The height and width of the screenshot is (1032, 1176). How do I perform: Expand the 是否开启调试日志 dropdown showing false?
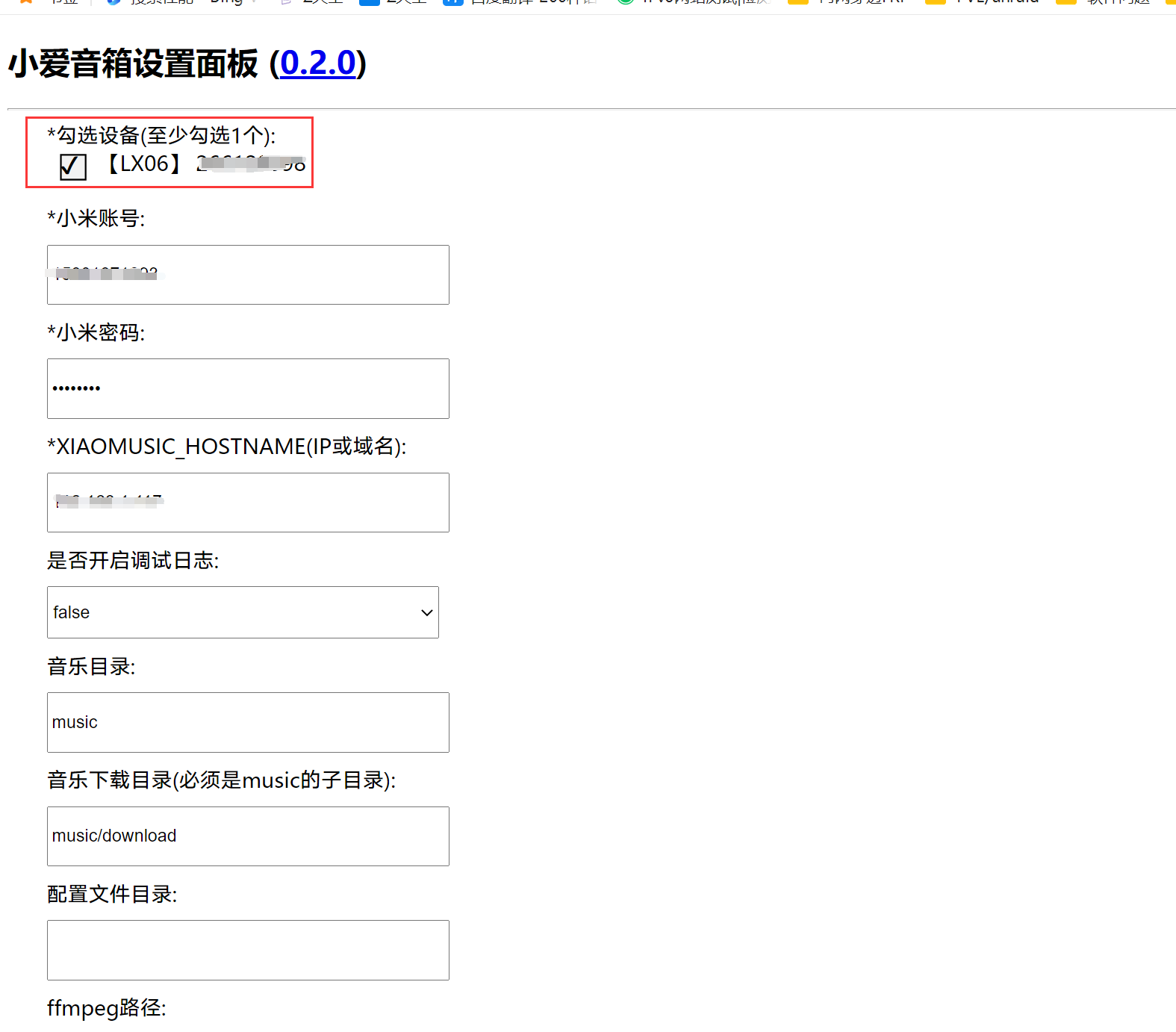coord(243,612)
